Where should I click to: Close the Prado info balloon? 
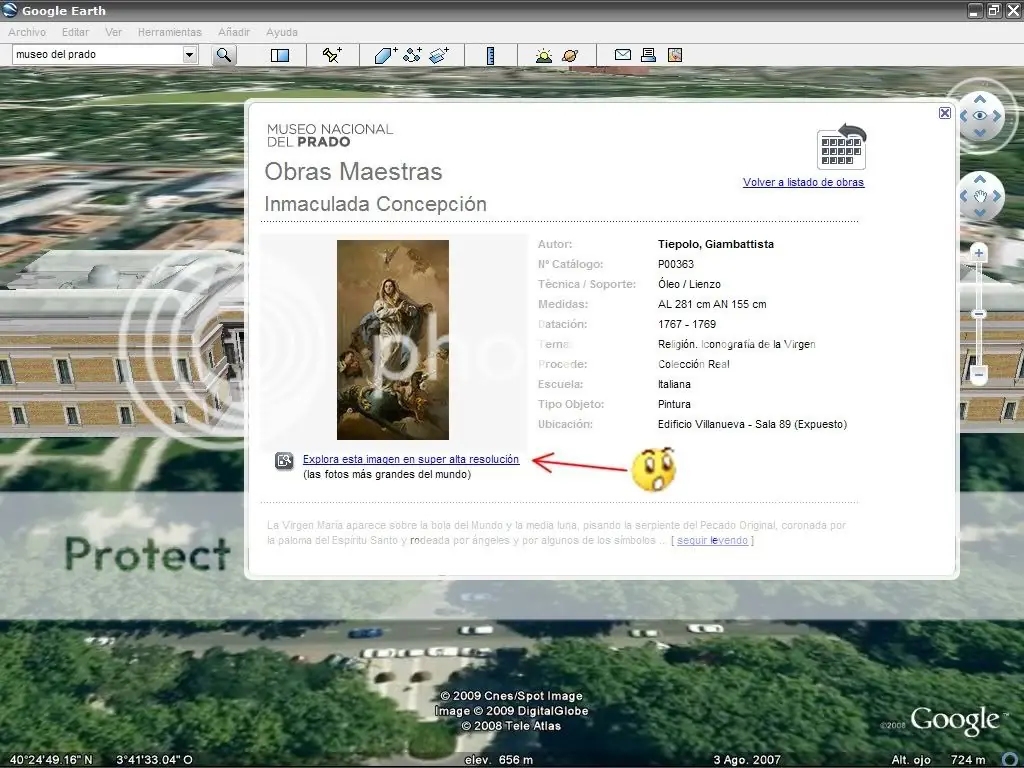[x=944, y=113]
